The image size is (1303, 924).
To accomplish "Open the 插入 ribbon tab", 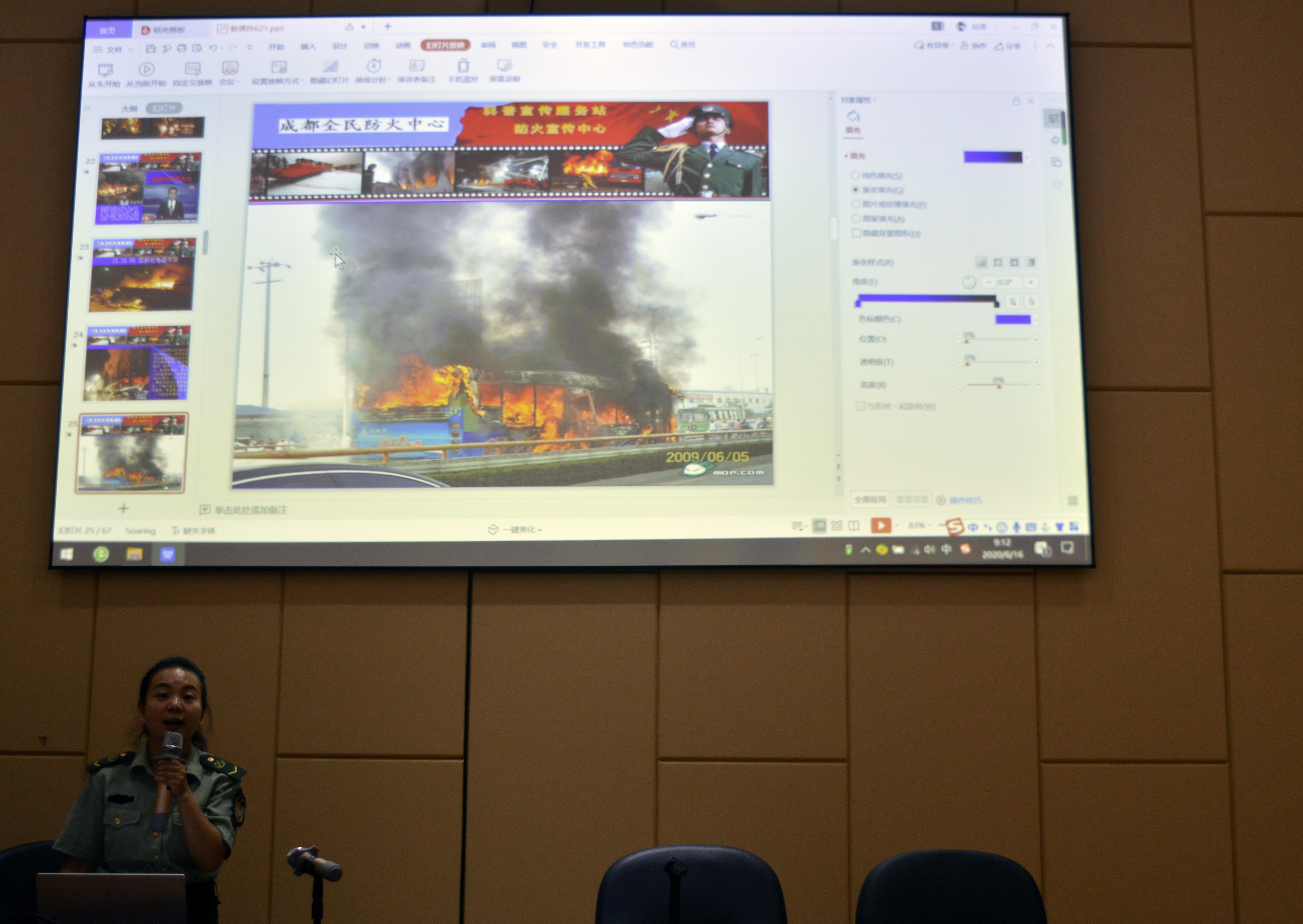I will click(x=308, y=47).
